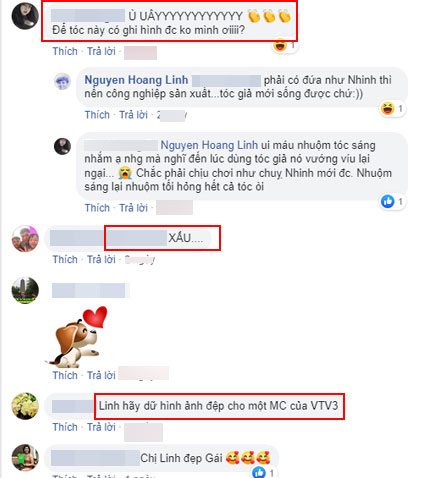Click Thích under the 'XẤU....' comment
The width and height of the screenshot is (436, 478).
65,259
